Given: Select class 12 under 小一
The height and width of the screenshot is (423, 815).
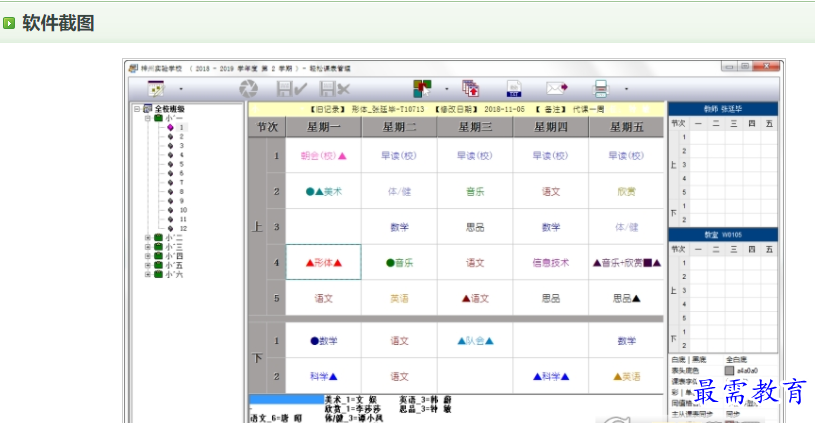Looking at the screenshot, I should pos(183,228).
